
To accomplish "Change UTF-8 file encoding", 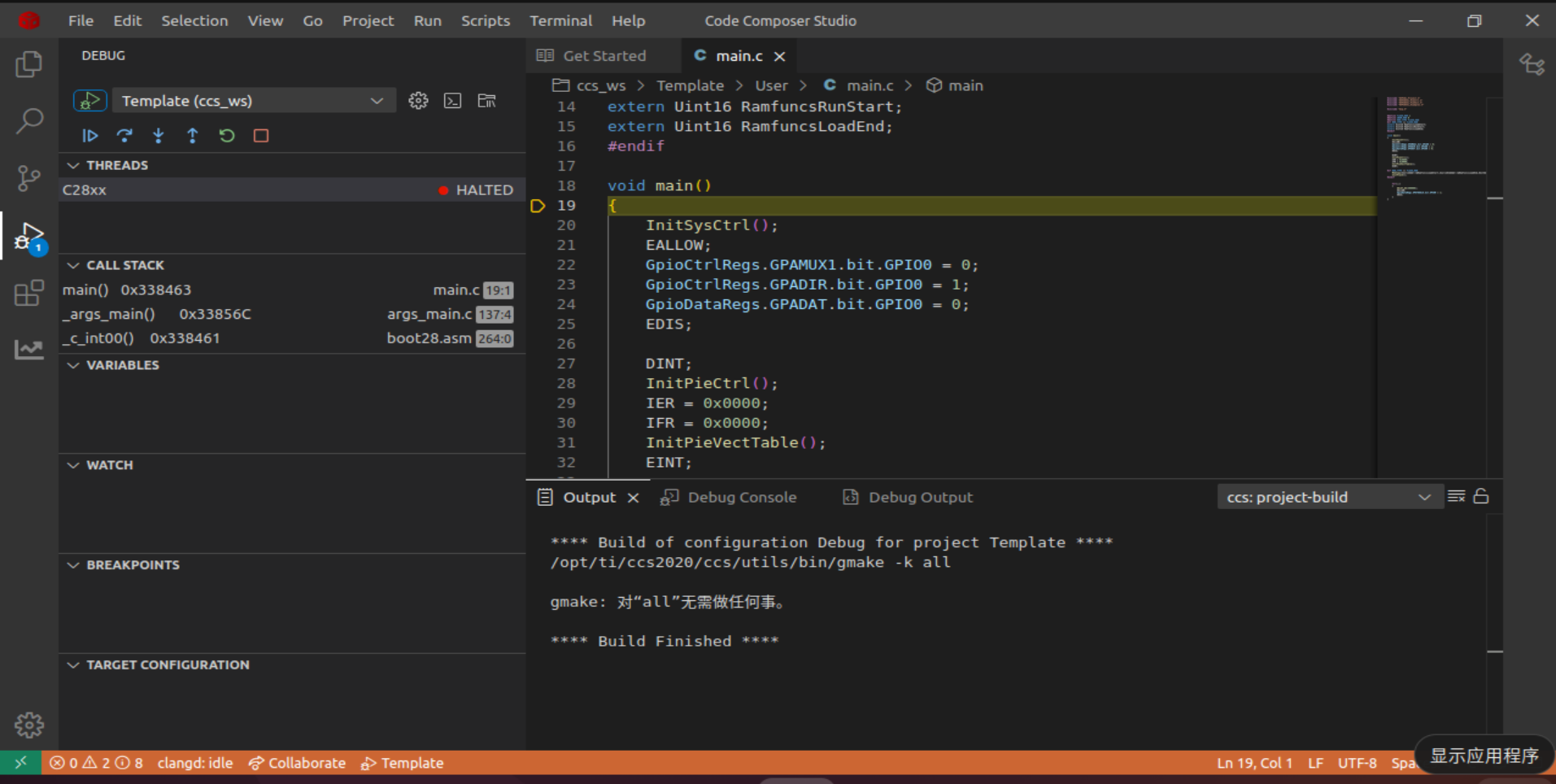I will coord(1358,763).
